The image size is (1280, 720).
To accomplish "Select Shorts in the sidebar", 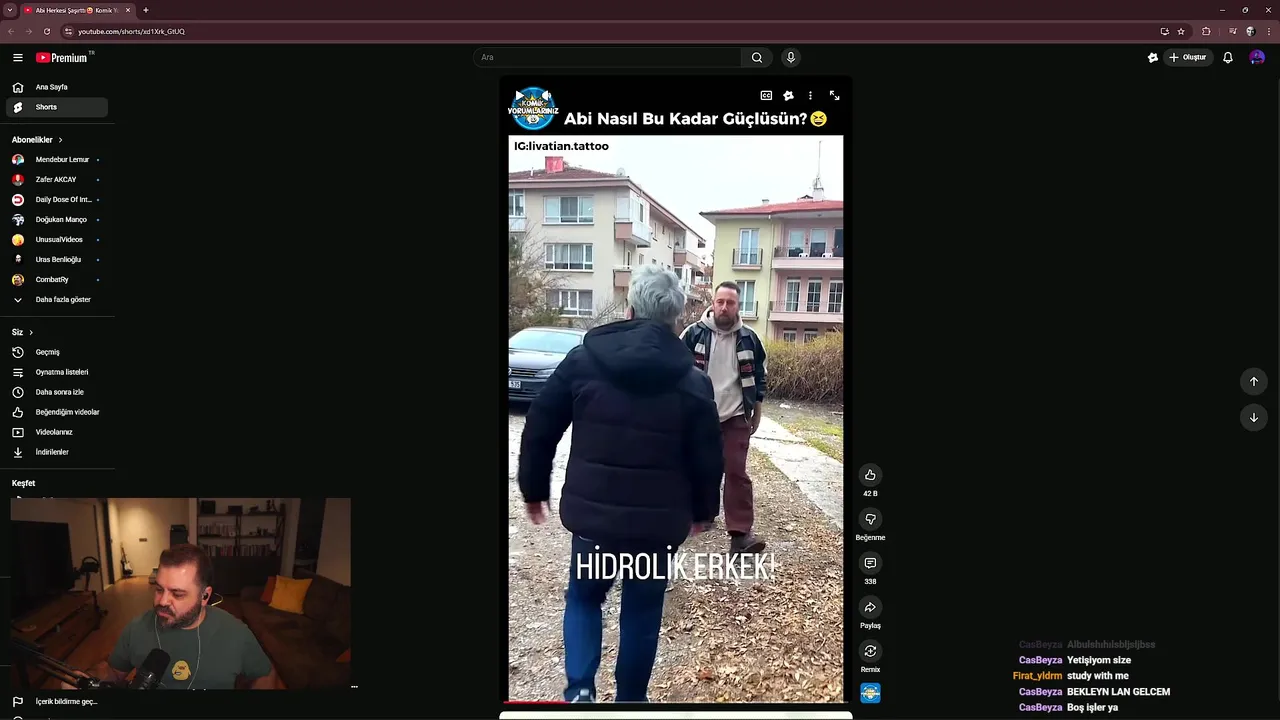I will click(x=57, y=107).
